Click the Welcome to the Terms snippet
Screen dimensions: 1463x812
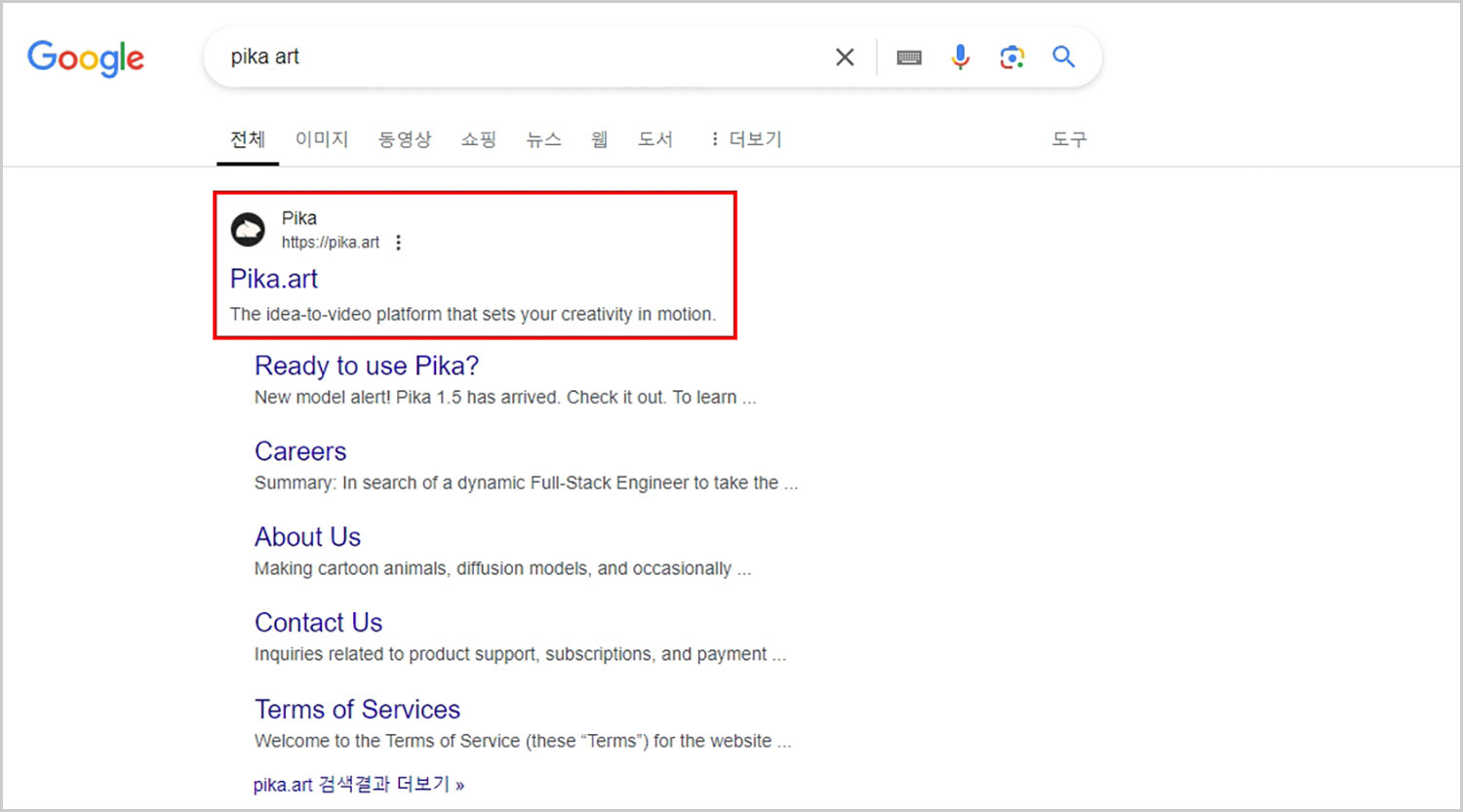(523, 741)
